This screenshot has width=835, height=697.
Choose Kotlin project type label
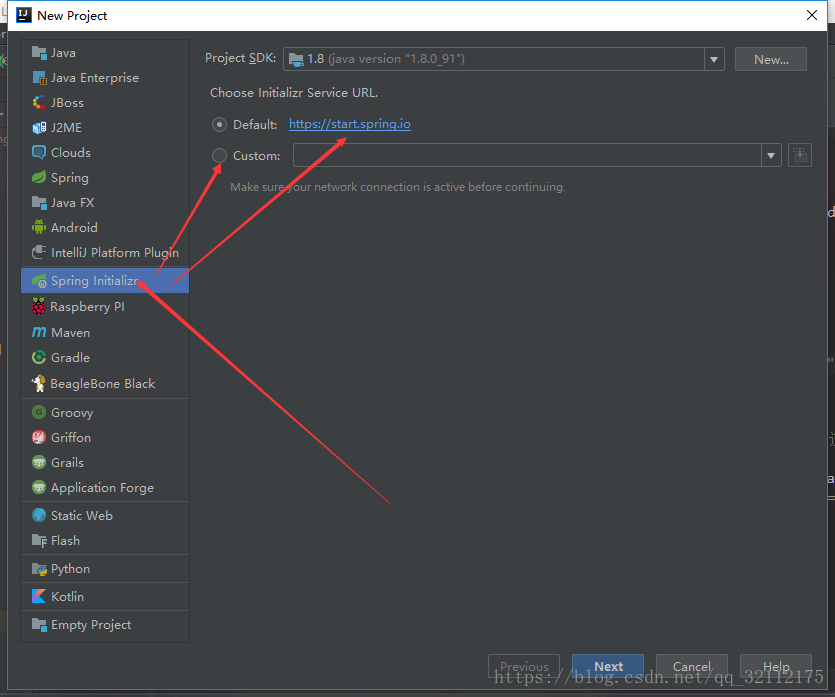click(67, 596)
